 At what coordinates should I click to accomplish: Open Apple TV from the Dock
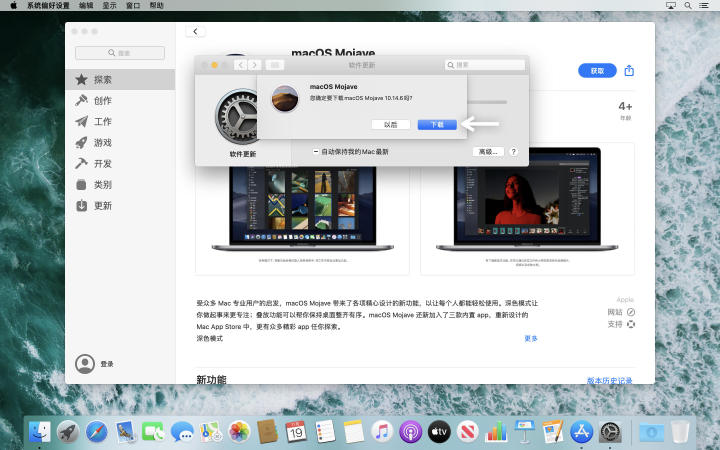point(439,432)
